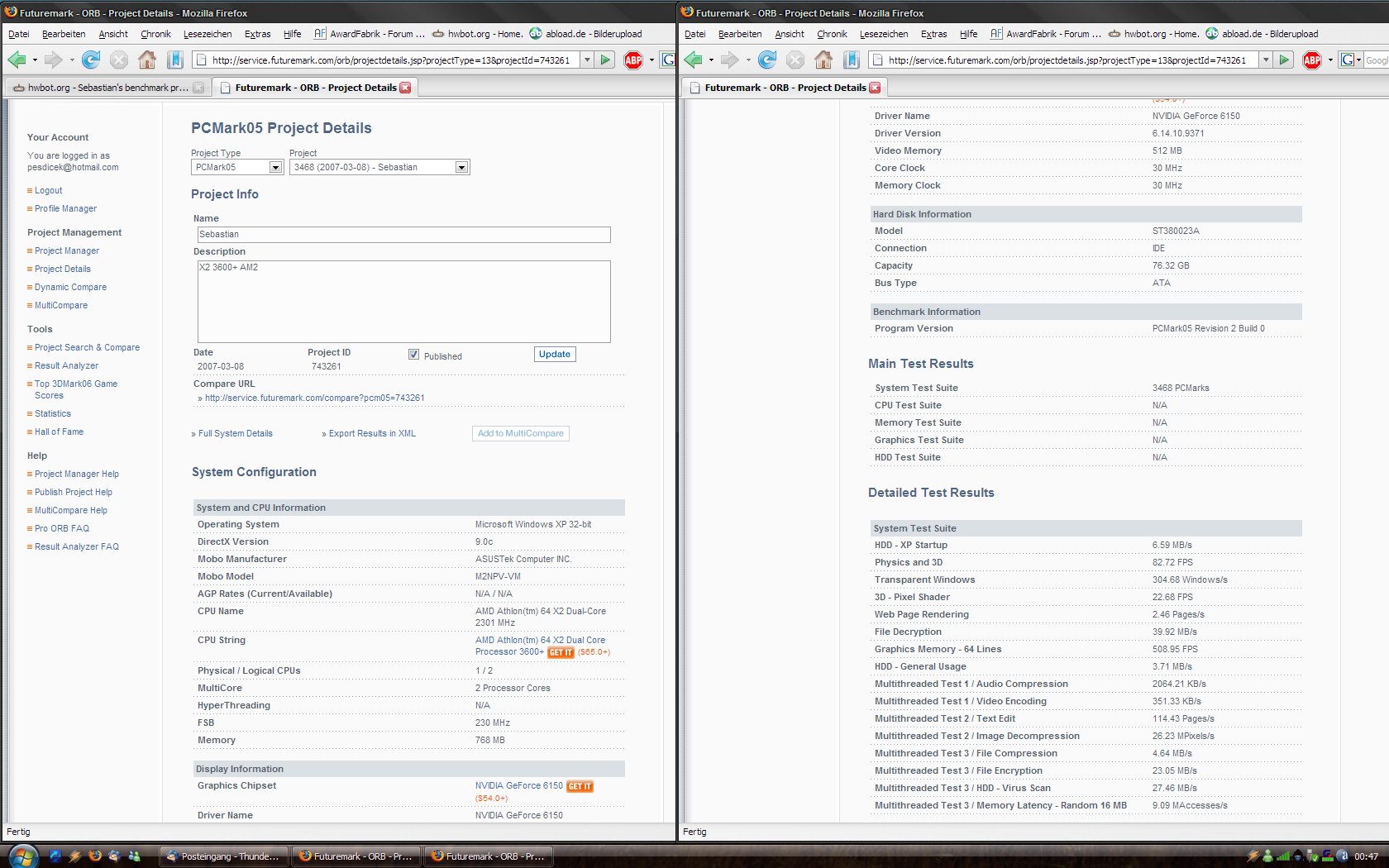The width and height of the screenshot is (1389, 868).
Task: Reload page in right Firefox window
Action: (767, 60)
